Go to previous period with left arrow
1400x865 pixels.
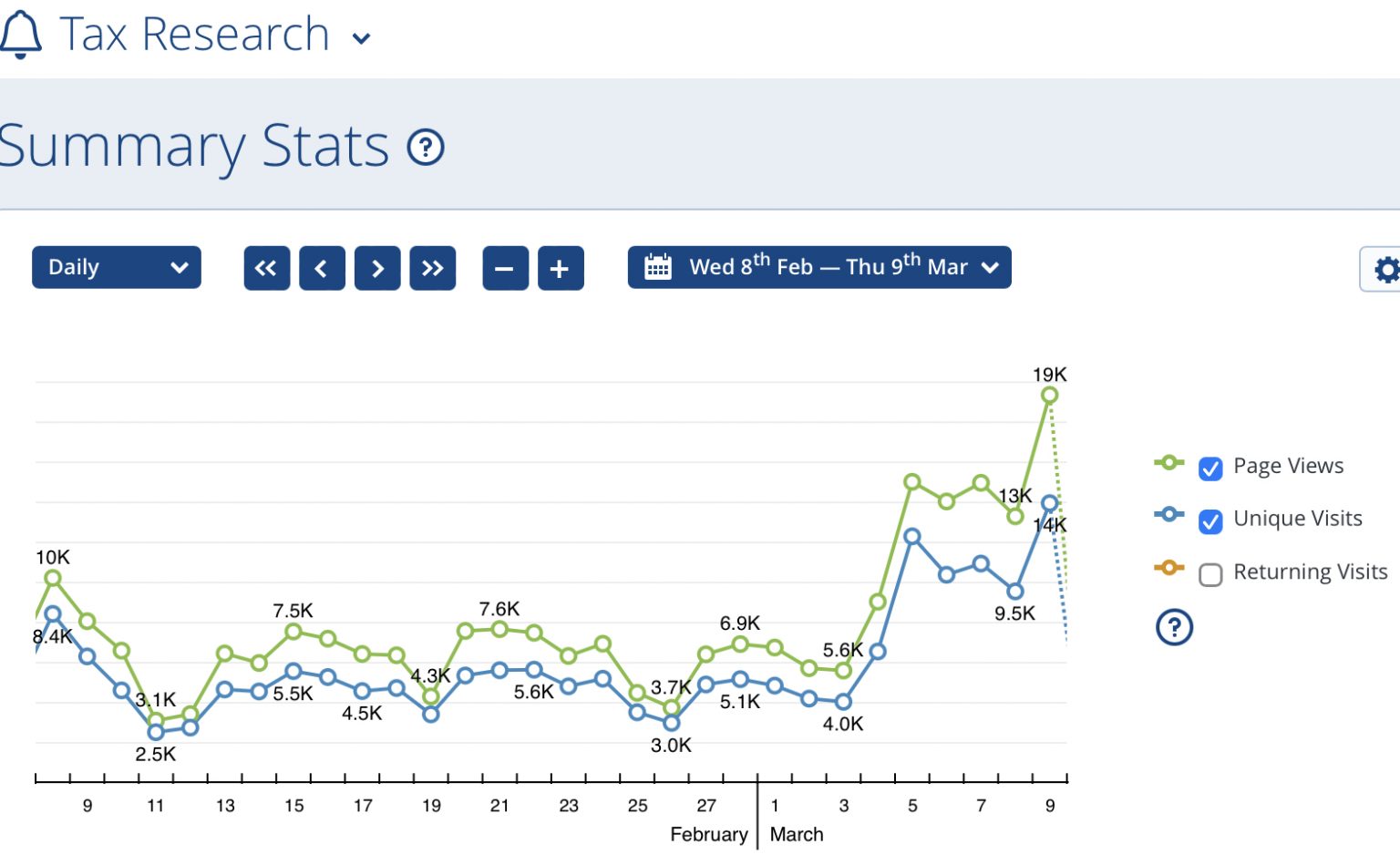322,268
